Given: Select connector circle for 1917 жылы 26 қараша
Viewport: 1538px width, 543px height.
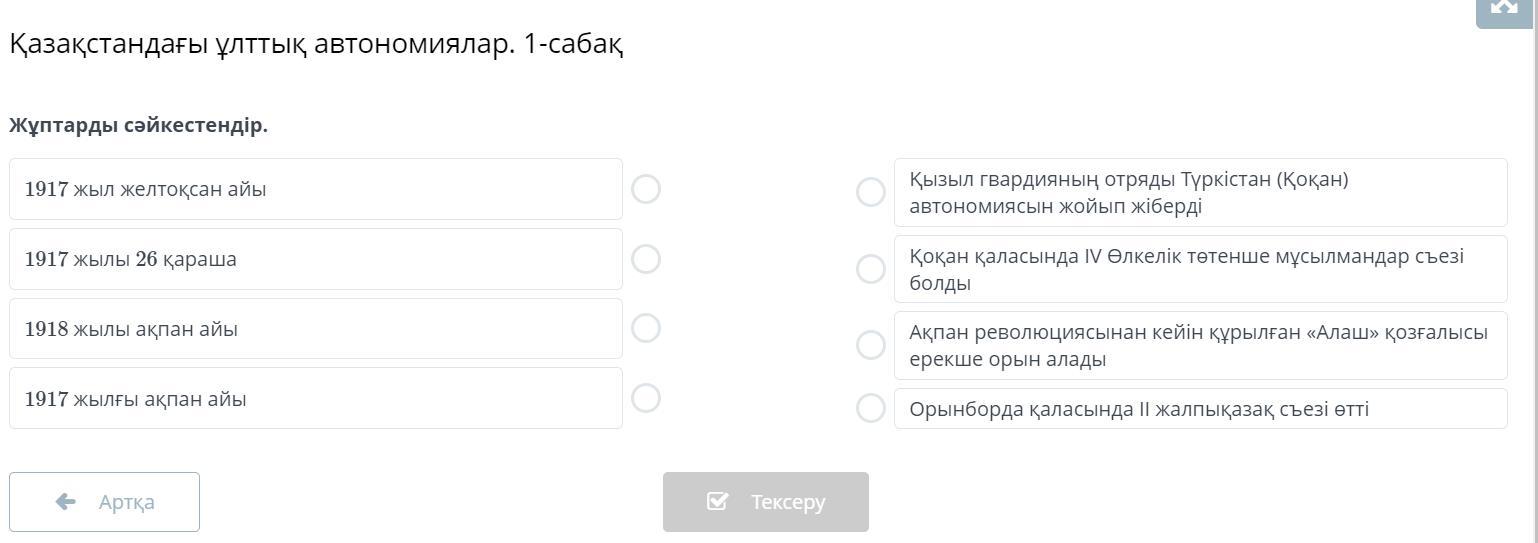Looking at the screenshot, I should tap(646, 259).
